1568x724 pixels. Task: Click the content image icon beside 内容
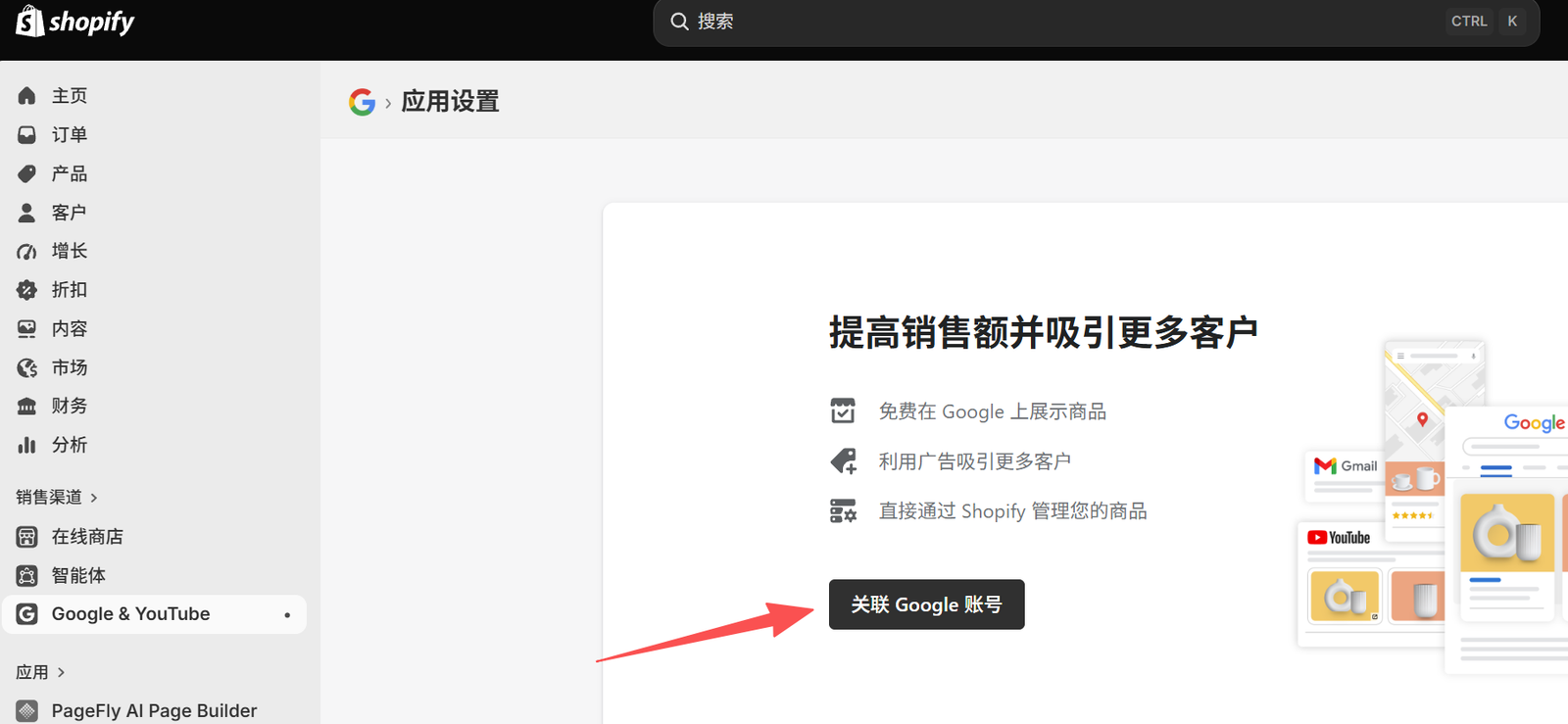[26, 329]
